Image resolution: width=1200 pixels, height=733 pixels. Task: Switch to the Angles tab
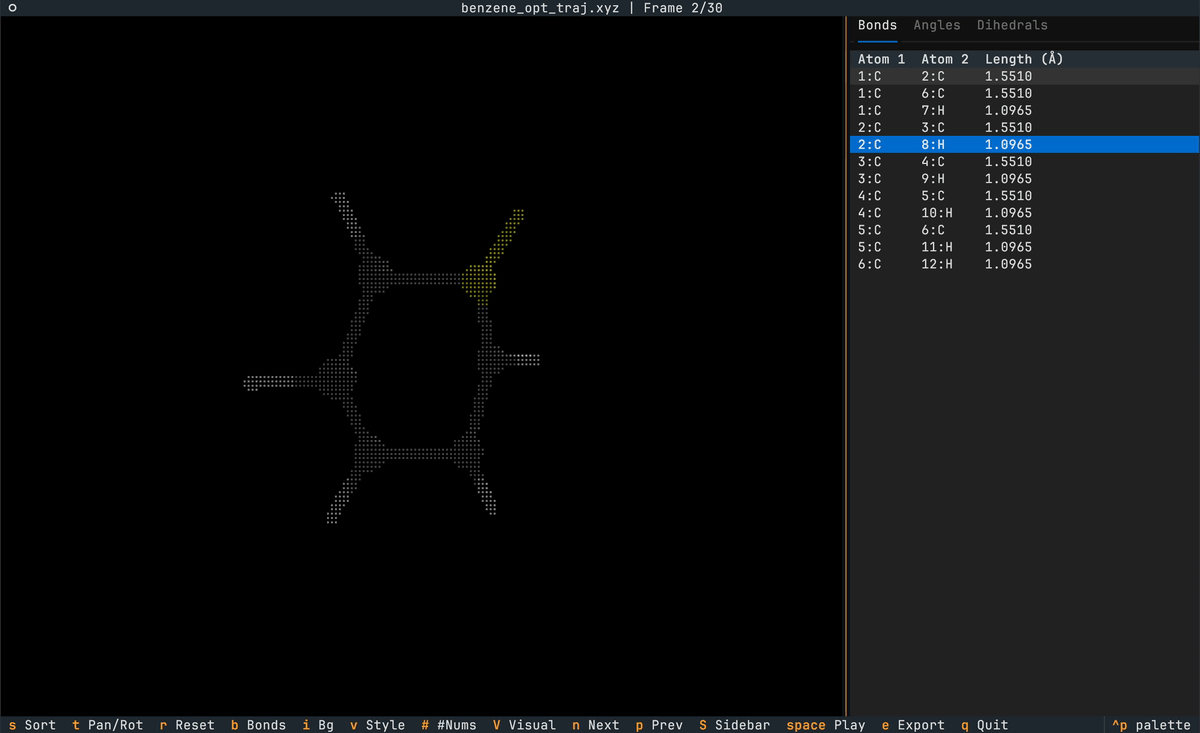(x=937, y=25)
